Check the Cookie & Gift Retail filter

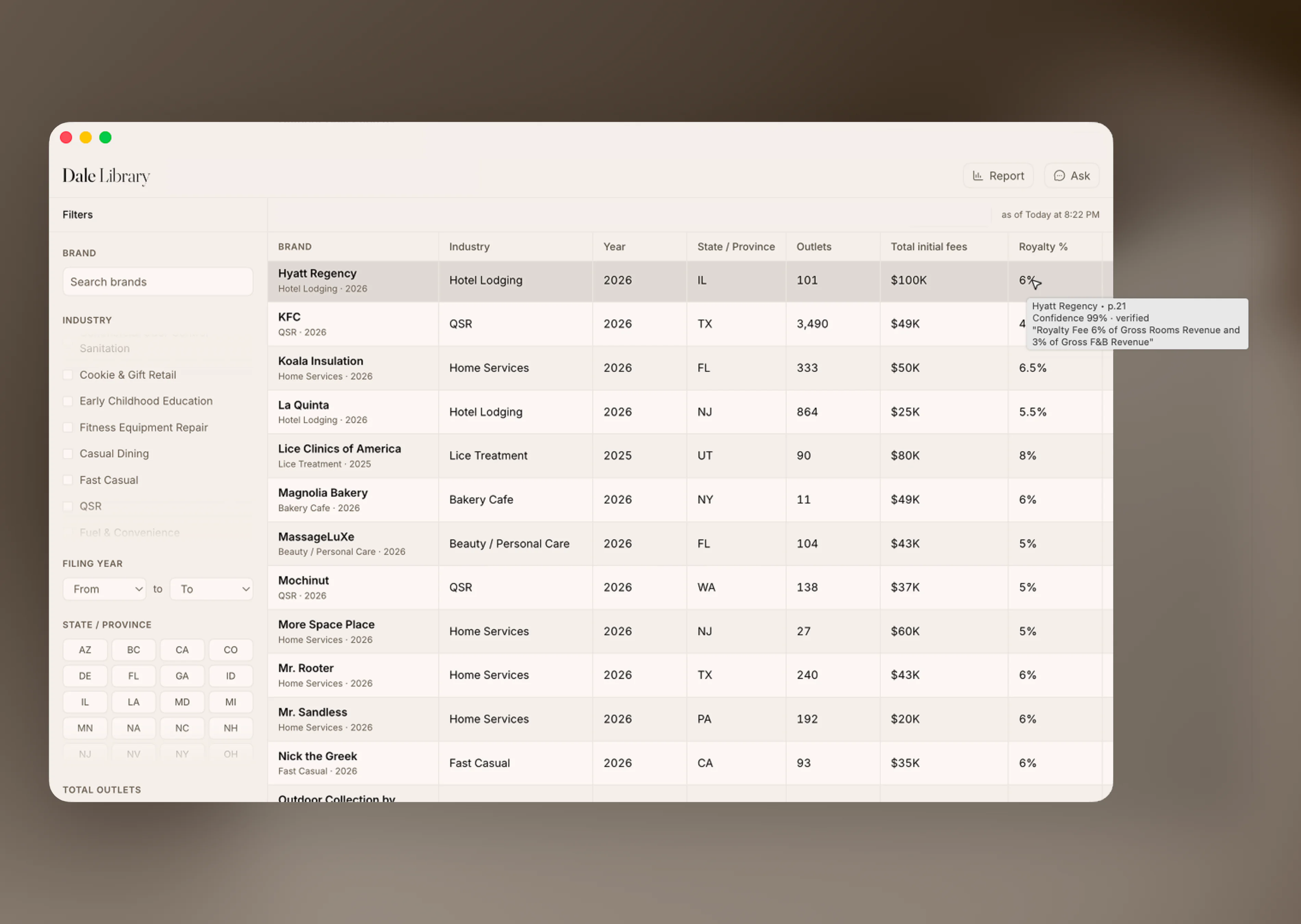coord(68,375)
